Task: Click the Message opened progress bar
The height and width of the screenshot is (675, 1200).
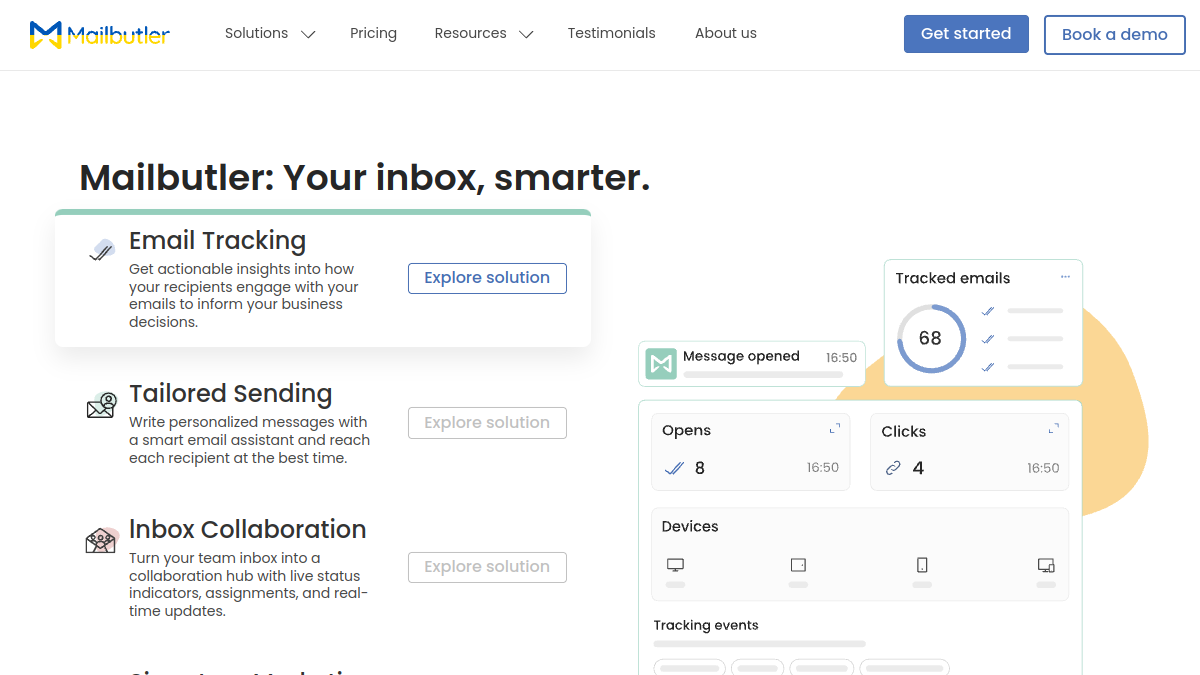Action: (763, 375)
